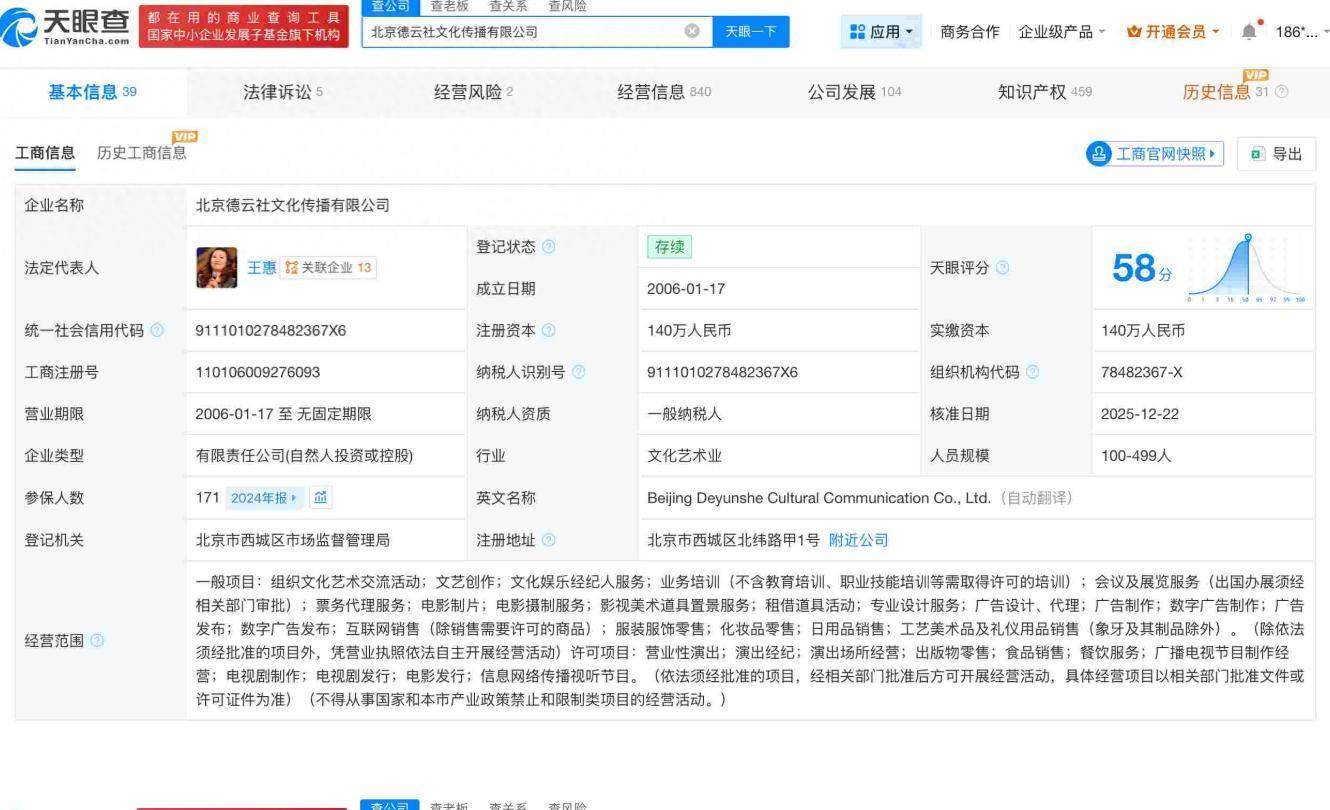Viewport: 1330px width, 810px height.
Task: Click the help icon beside 经营范围
Action: pyautogui.click(x=97, y=640)
